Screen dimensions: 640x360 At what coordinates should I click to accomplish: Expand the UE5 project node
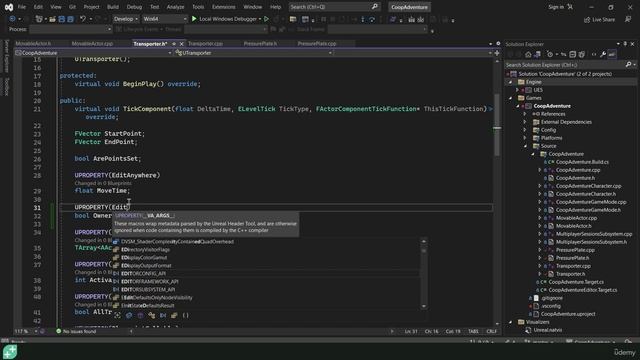click(x=518, y=90)
